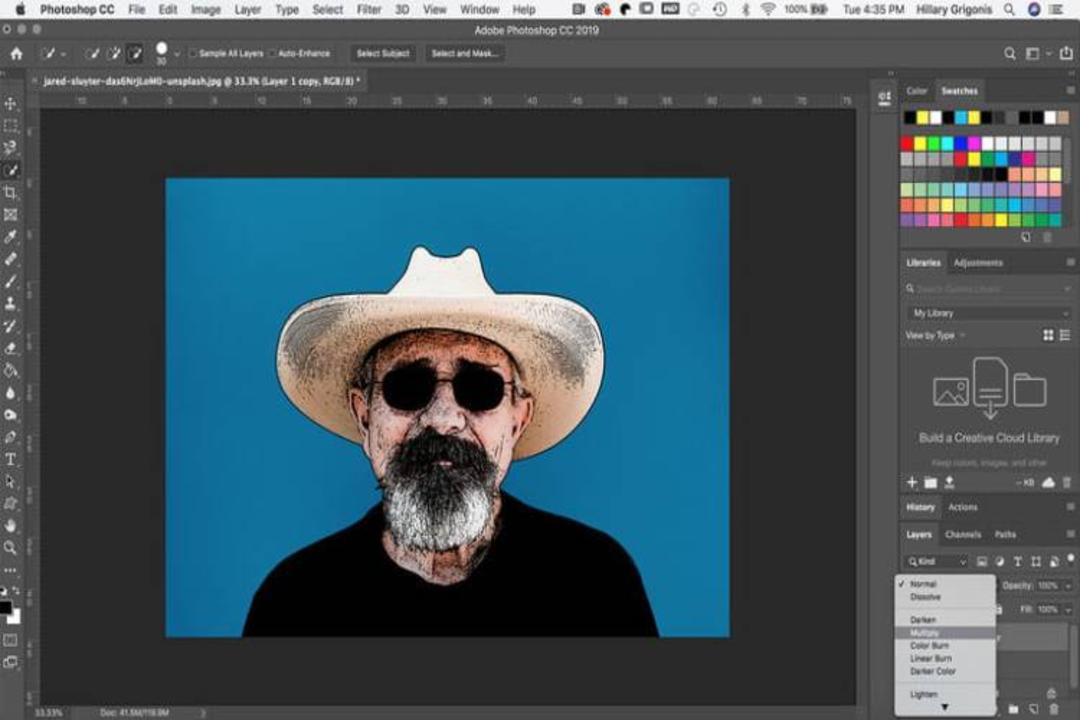Viewport: 1080px width, 720px height.
Task: Enable Sample All Layers checkbox
Action: (194, 53)
